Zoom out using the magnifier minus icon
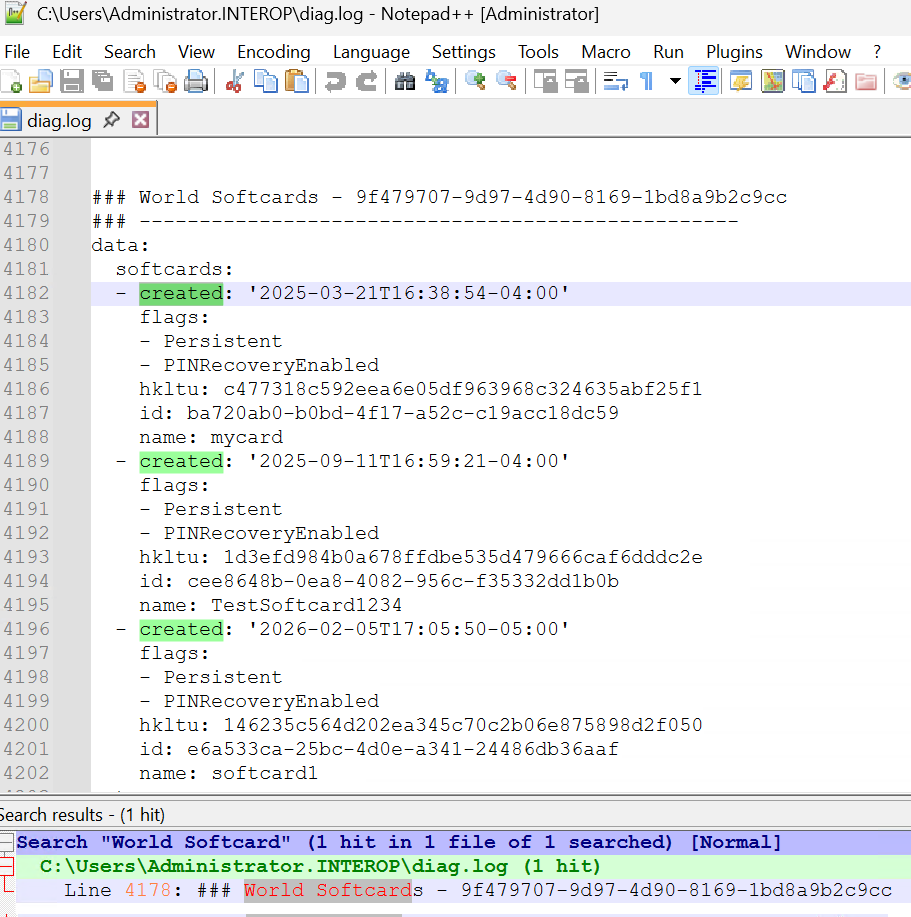Image resolution: width=911 pixels, height=917 pixels. [x=506, y=81]
